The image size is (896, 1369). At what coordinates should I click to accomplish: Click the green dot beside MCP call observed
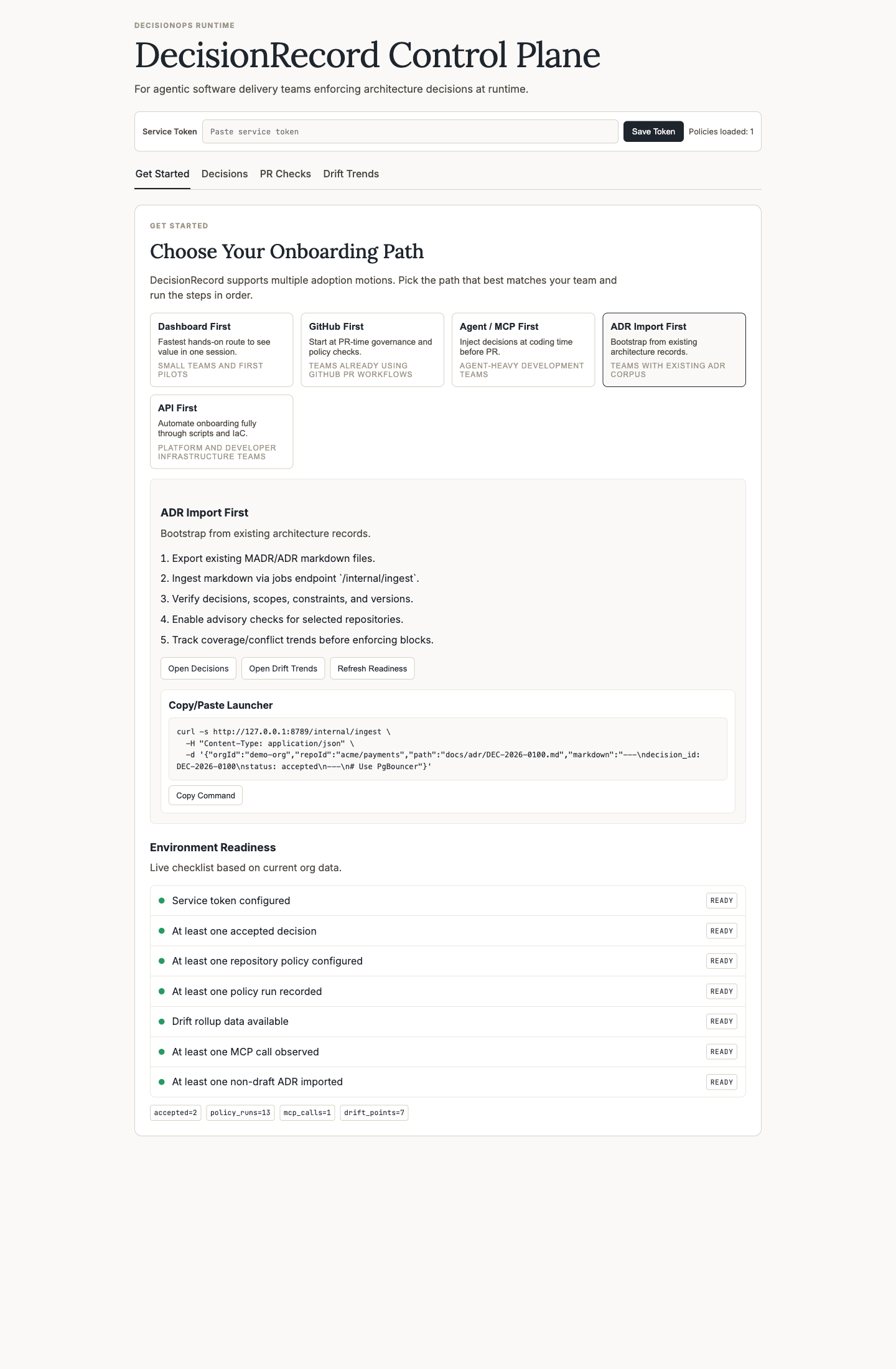coord(162,1052)
